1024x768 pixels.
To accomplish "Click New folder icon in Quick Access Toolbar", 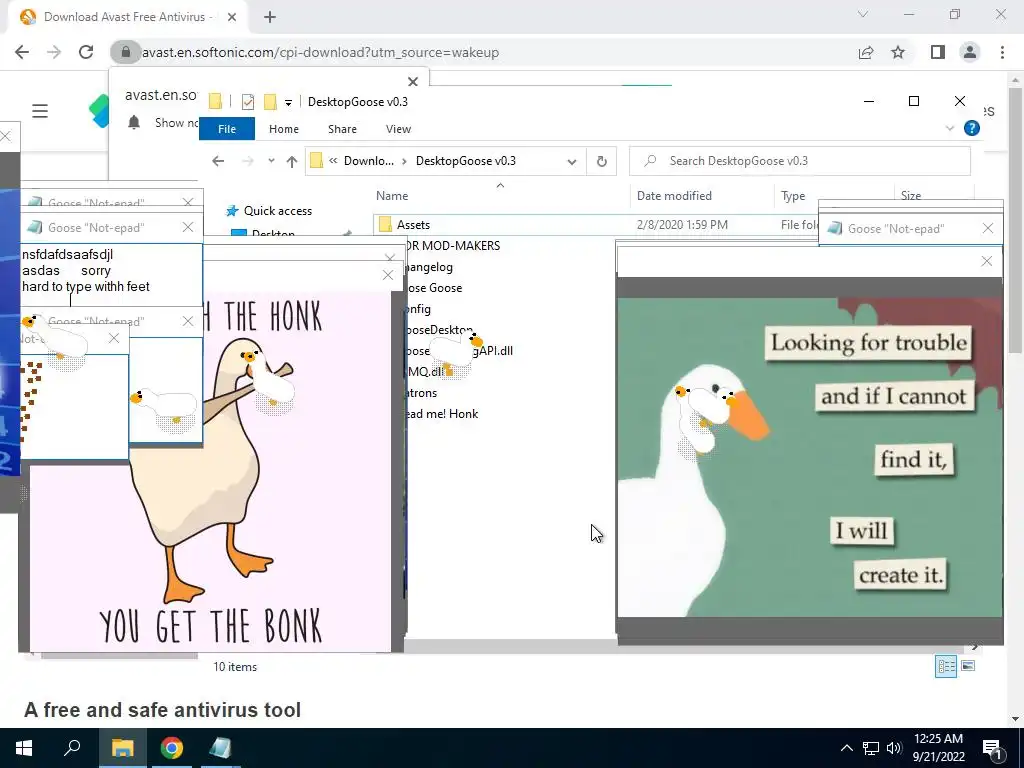I will [x=270, y=102].
